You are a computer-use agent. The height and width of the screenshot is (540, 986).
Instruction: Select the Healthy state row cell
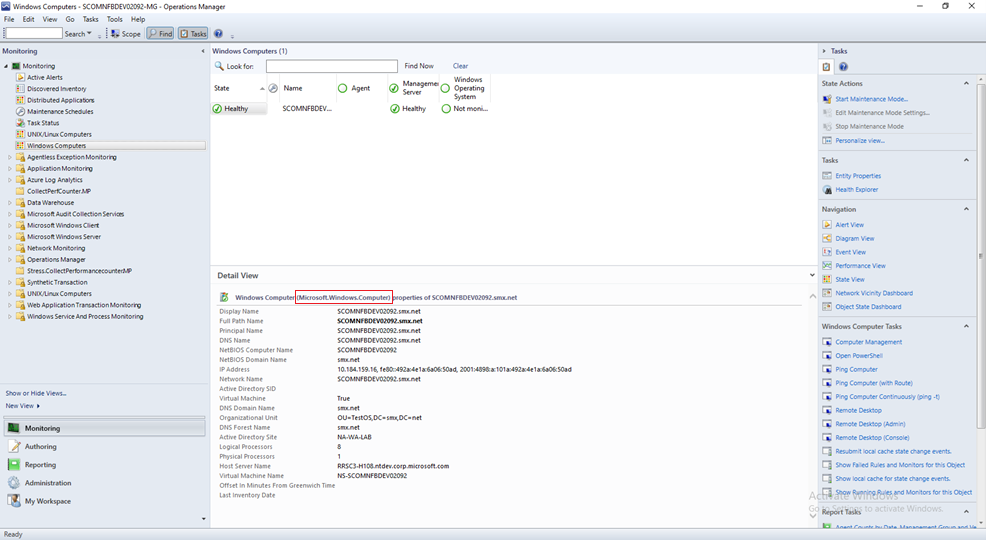click(x=238, y=109)
